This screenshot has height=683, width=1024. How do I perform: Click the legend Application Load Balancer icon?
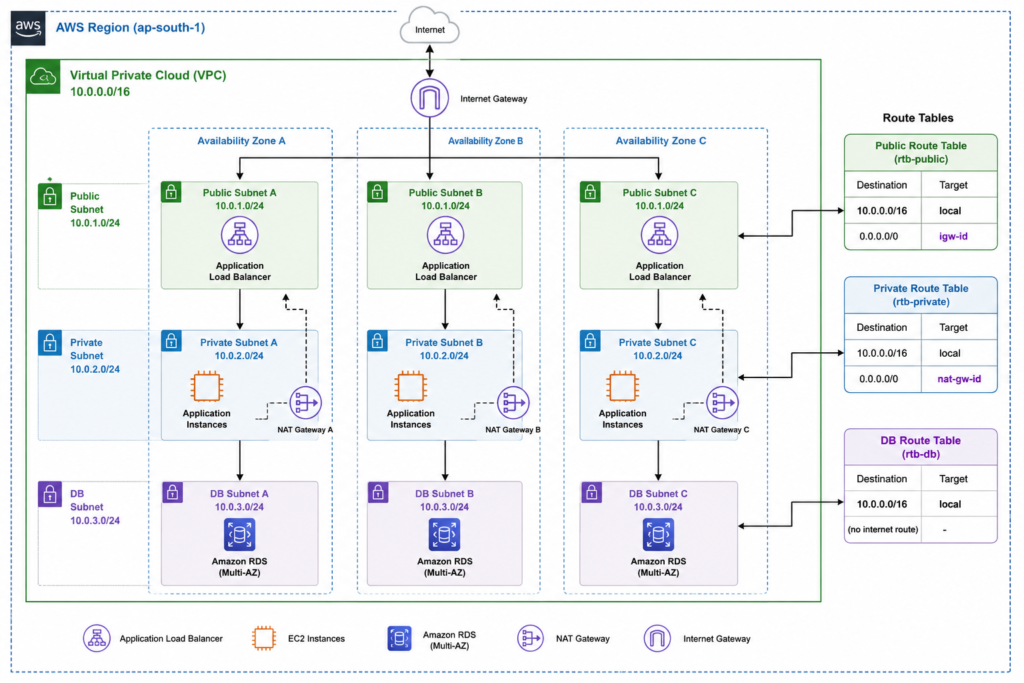coord(97,638)
